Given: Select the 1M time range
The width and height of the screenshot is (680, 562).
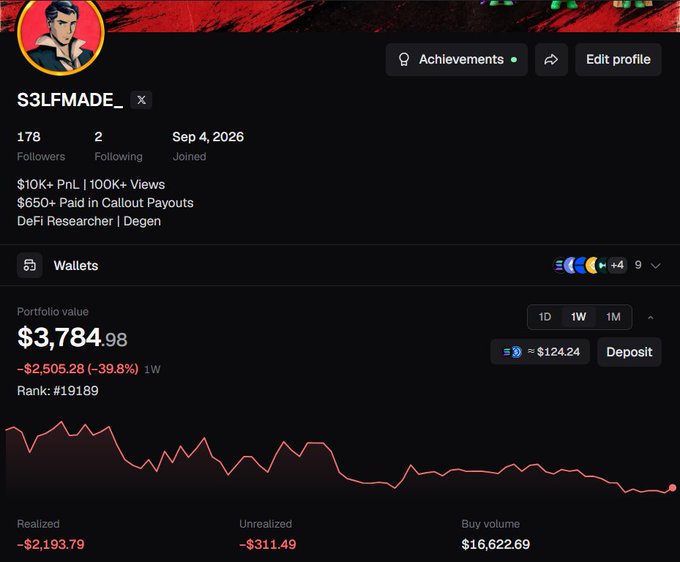Looking at the screenshot, I should pyautogui.click(x=613, y=317).
